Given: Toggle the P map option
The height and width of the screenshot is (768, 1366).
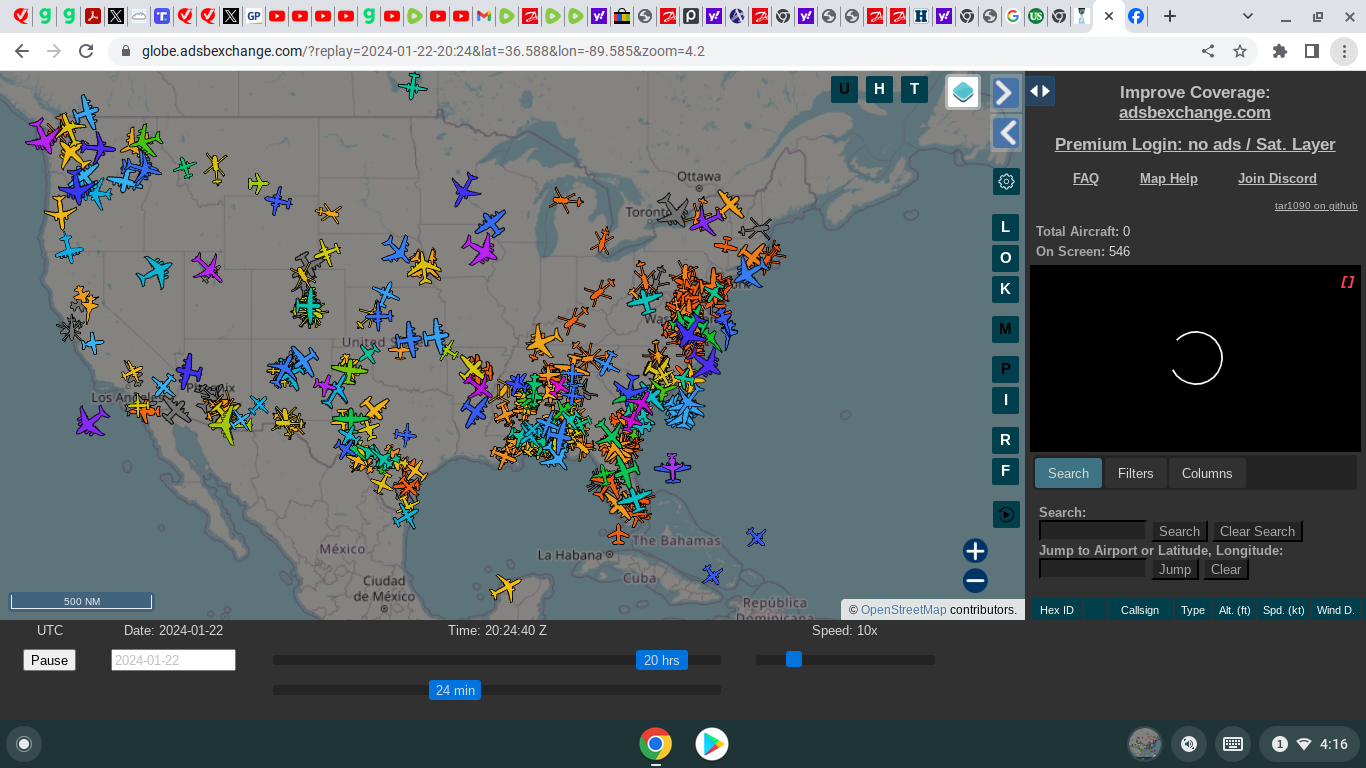Looking at the screenshot, I should 1006,369.
